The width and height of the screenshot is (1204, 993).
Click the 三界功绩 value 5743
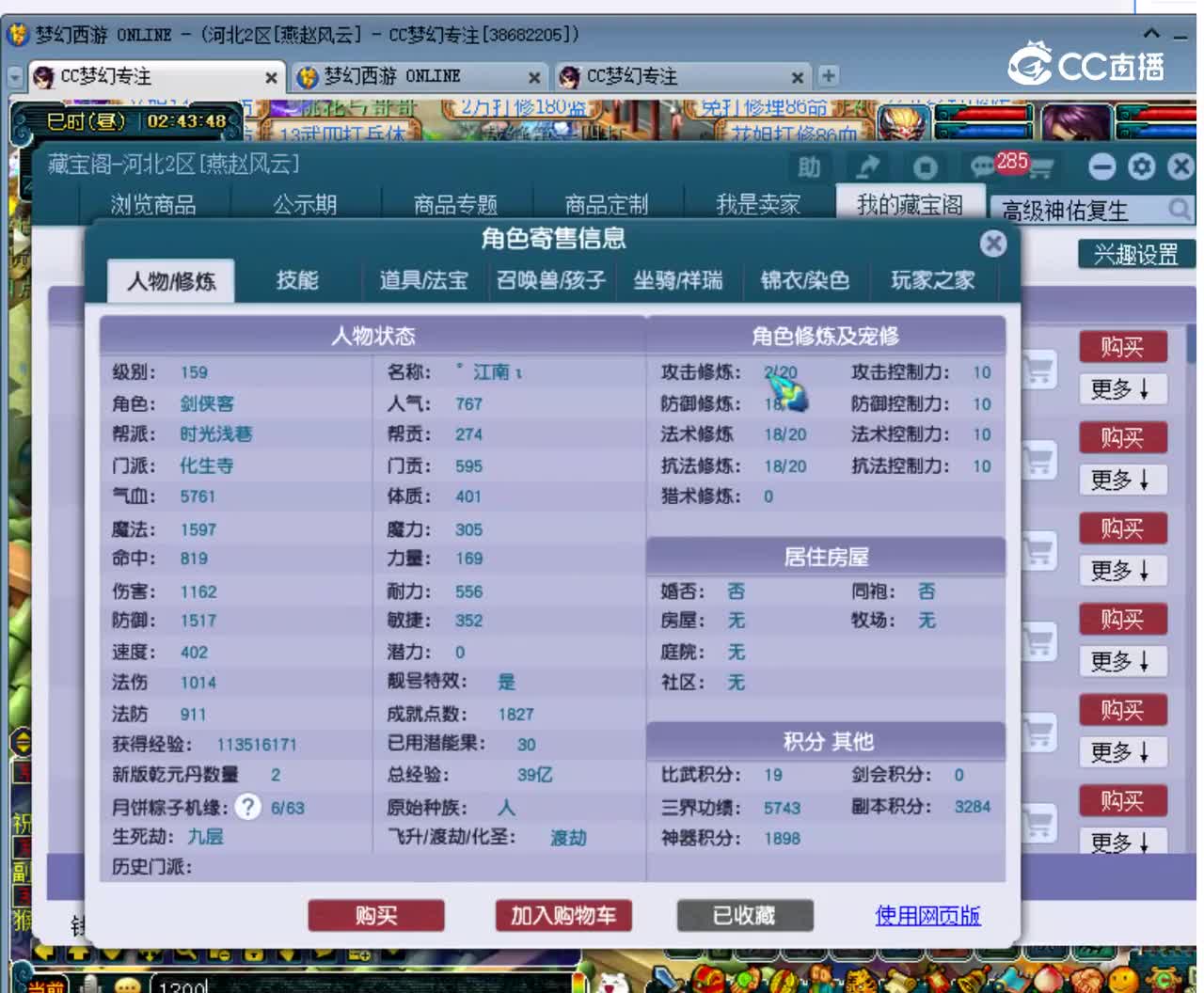(782, 808)
